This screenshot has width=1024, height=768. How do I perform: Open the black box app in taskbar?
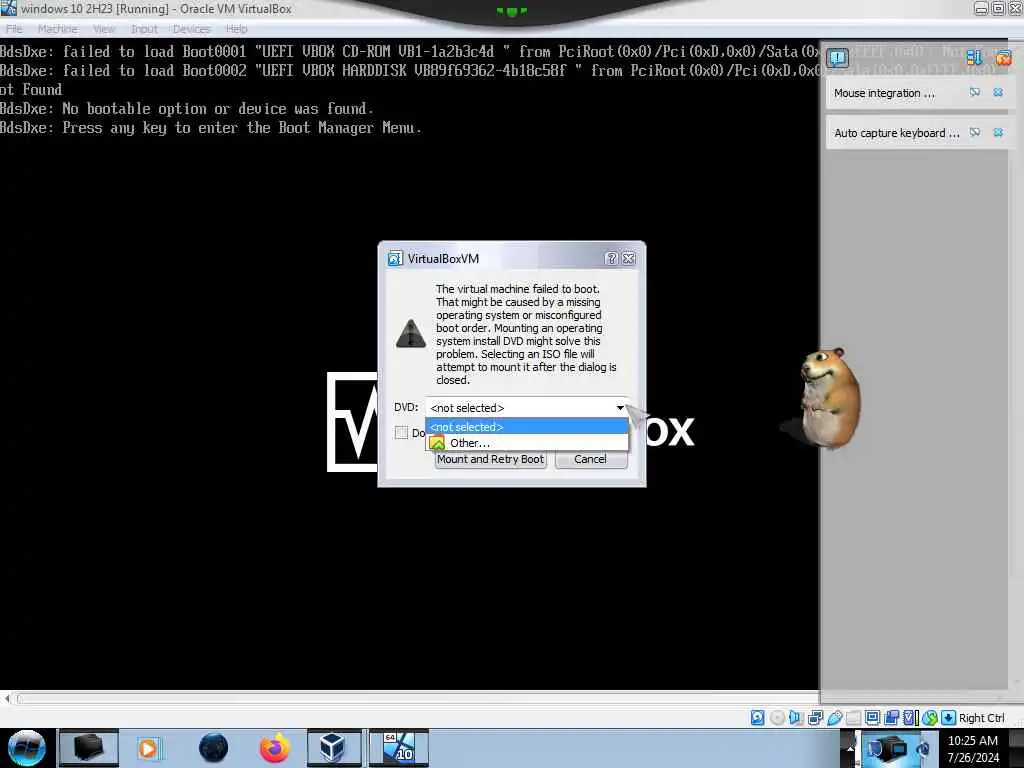89,748
